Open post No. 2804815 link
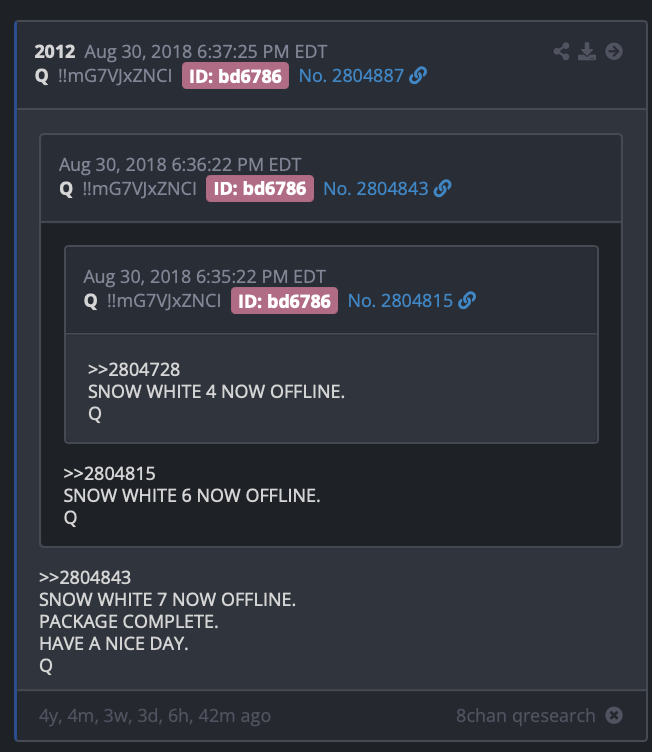The width and height of the screenshot is (652, 752). pyautogui.click(x=400, y=301)
